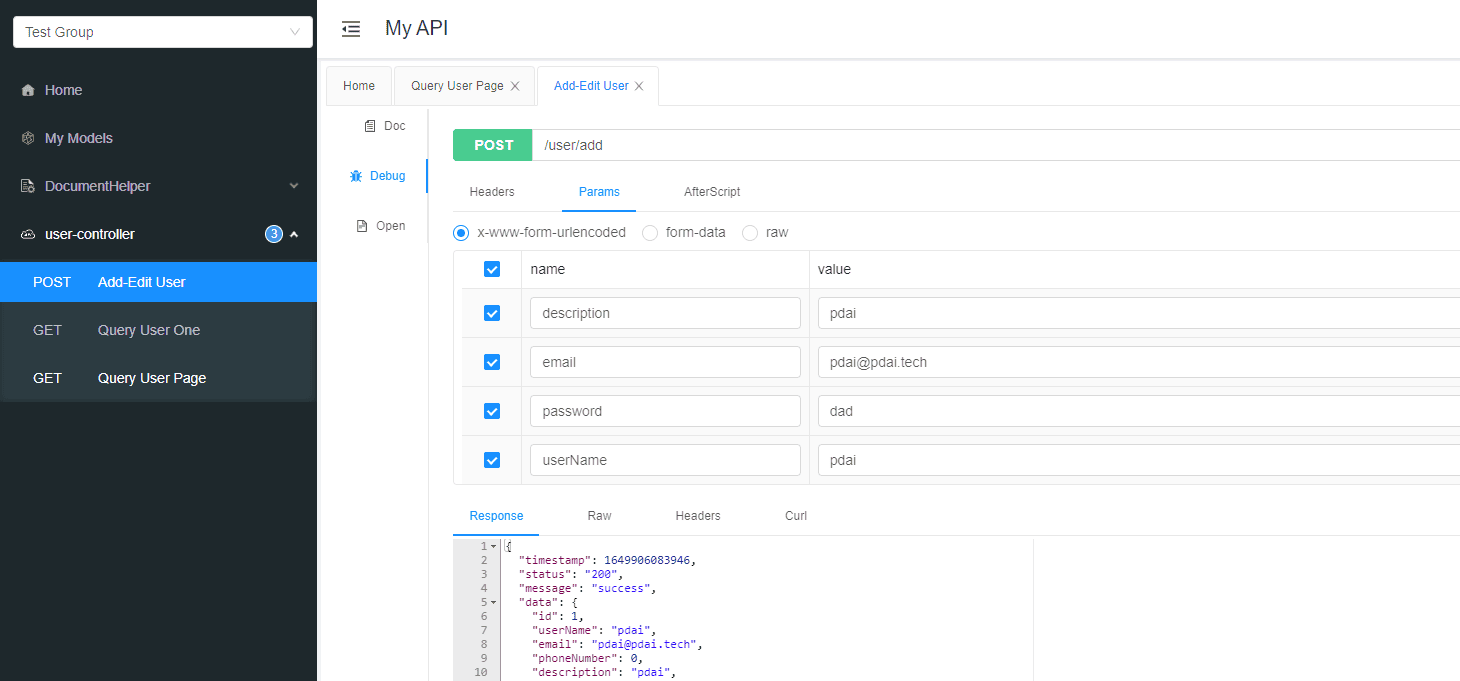Image resolution: width=1460 pixels, height=681 pixels.
Task: Open the Debug bug icon panel
Action: (356, 176)
